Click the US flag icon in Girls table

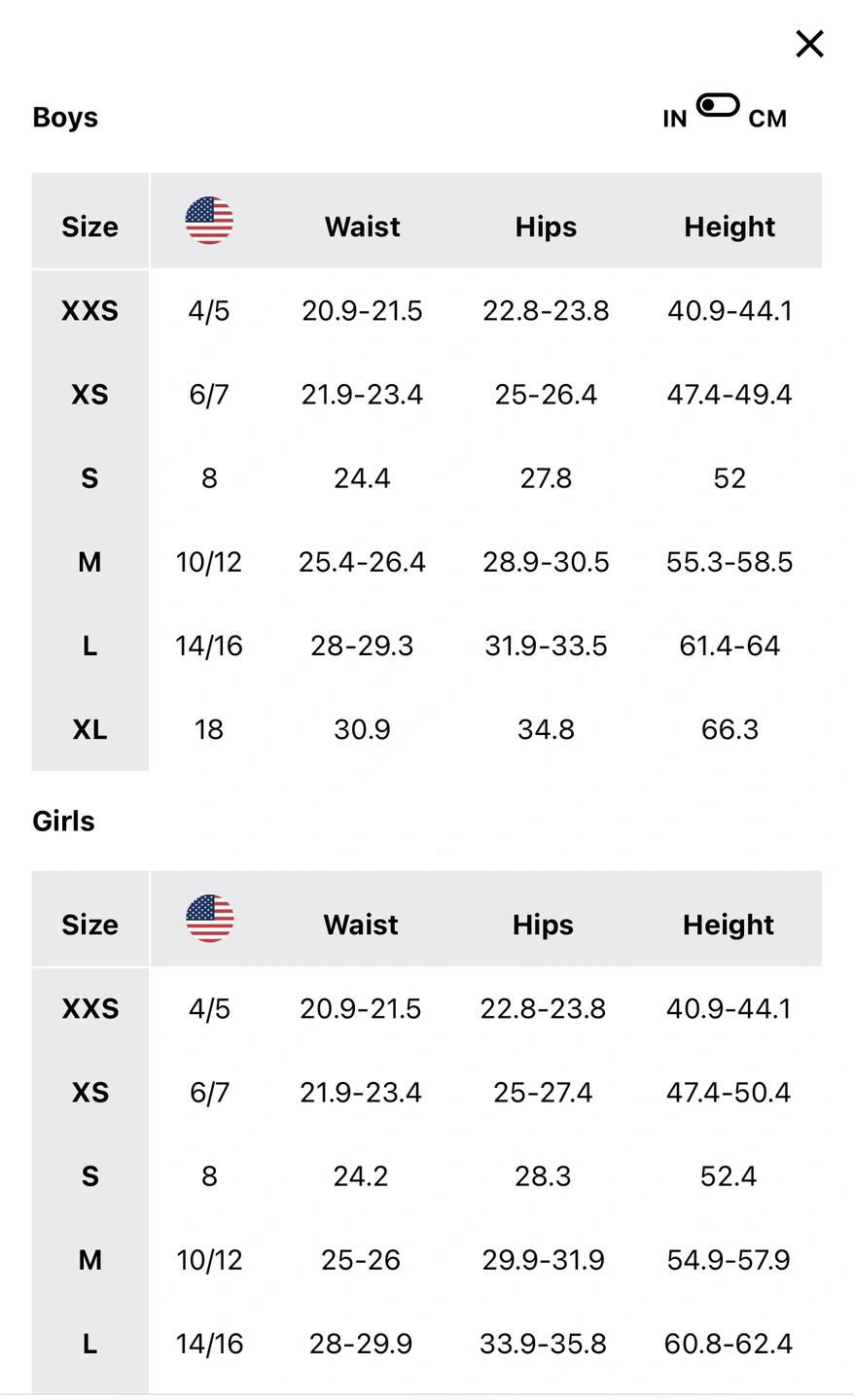pyautogui.click(x=209, y=919)
